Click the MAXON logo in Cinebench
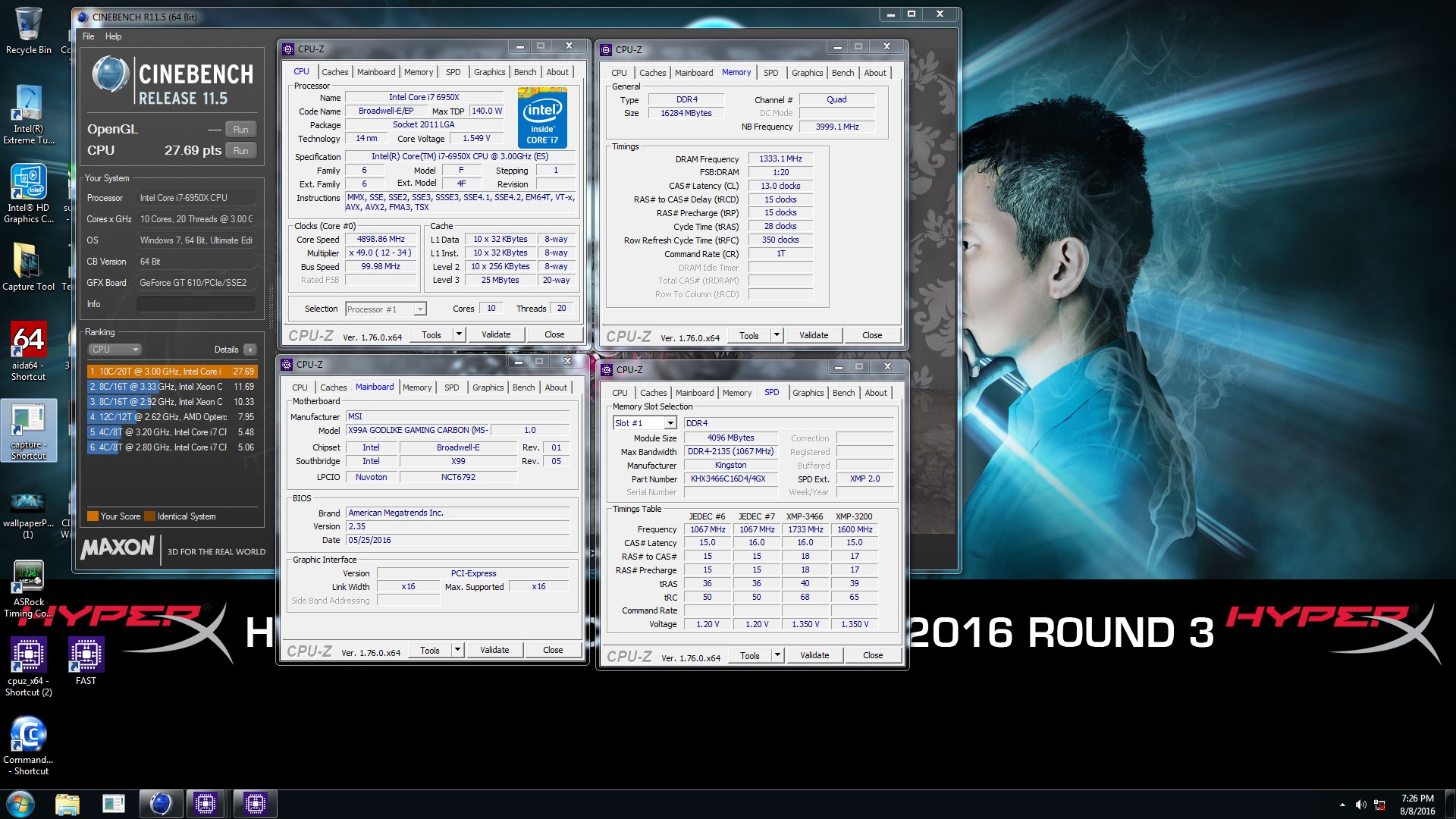This screenshot has height=819, width=1456. pyautogui.click(x=118, y=548)
